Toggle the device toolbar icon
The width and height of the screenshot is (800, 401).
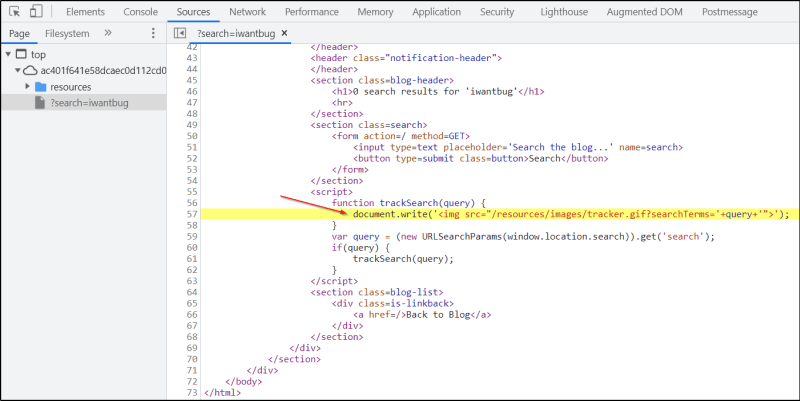click(x=36, y=11)
